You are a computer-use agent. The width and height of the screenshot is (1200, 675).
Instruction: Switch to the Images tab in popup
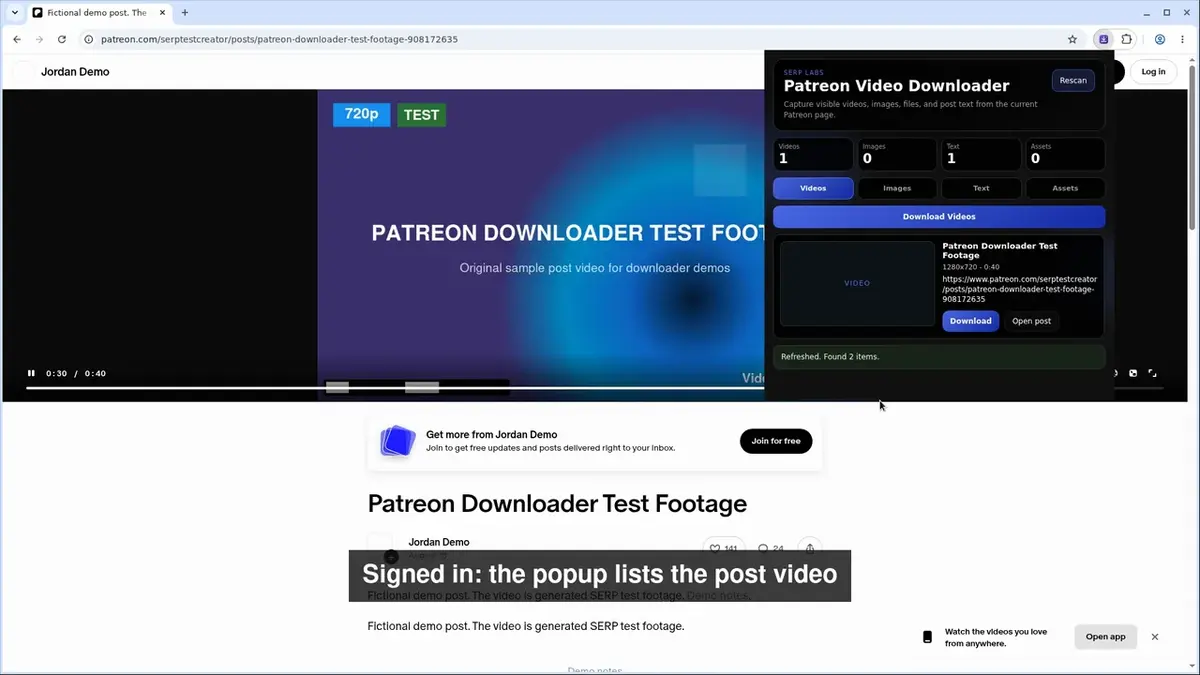897,188
